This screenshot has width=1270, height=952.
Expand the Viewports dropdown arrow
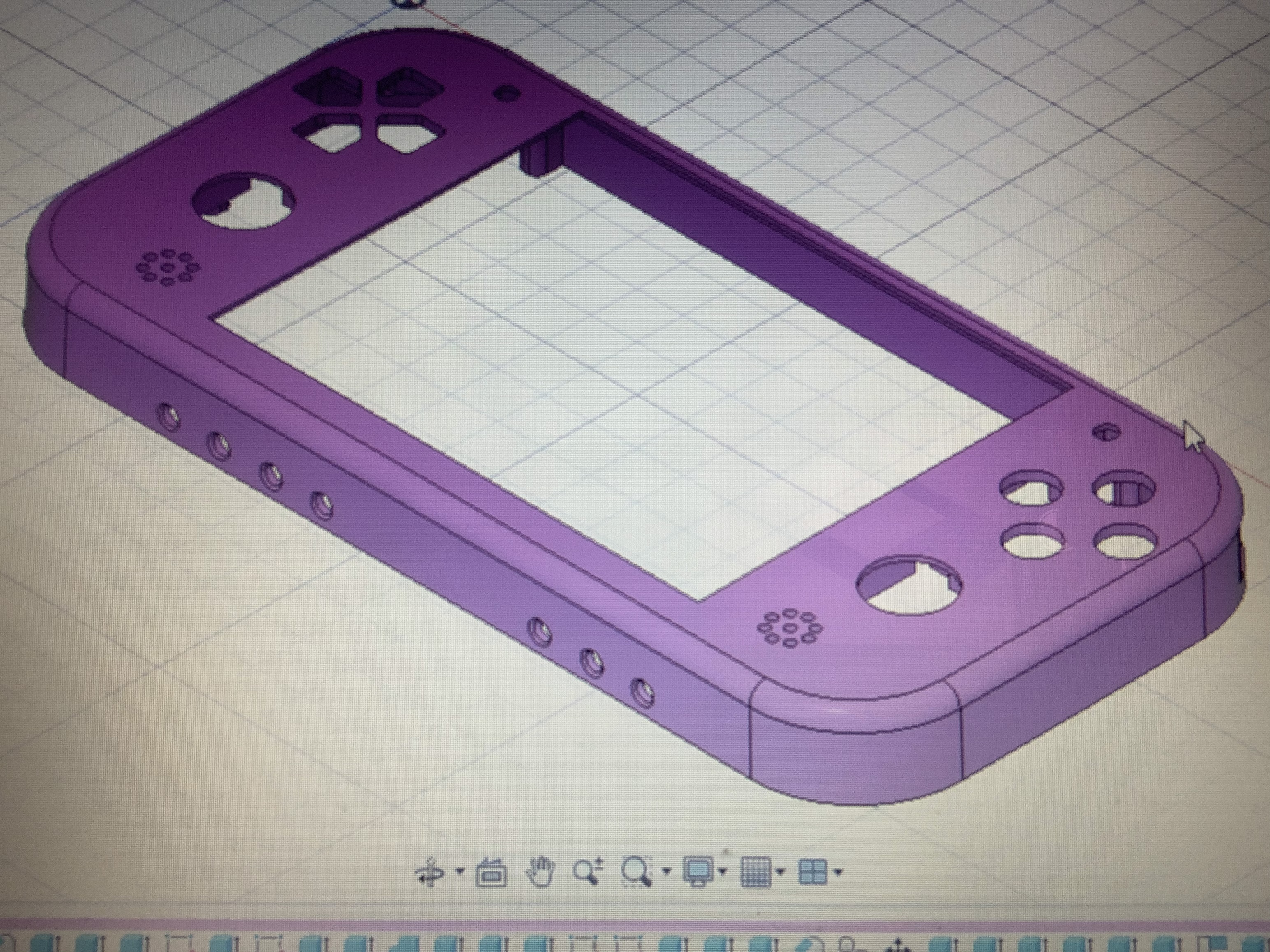[838, 872]
